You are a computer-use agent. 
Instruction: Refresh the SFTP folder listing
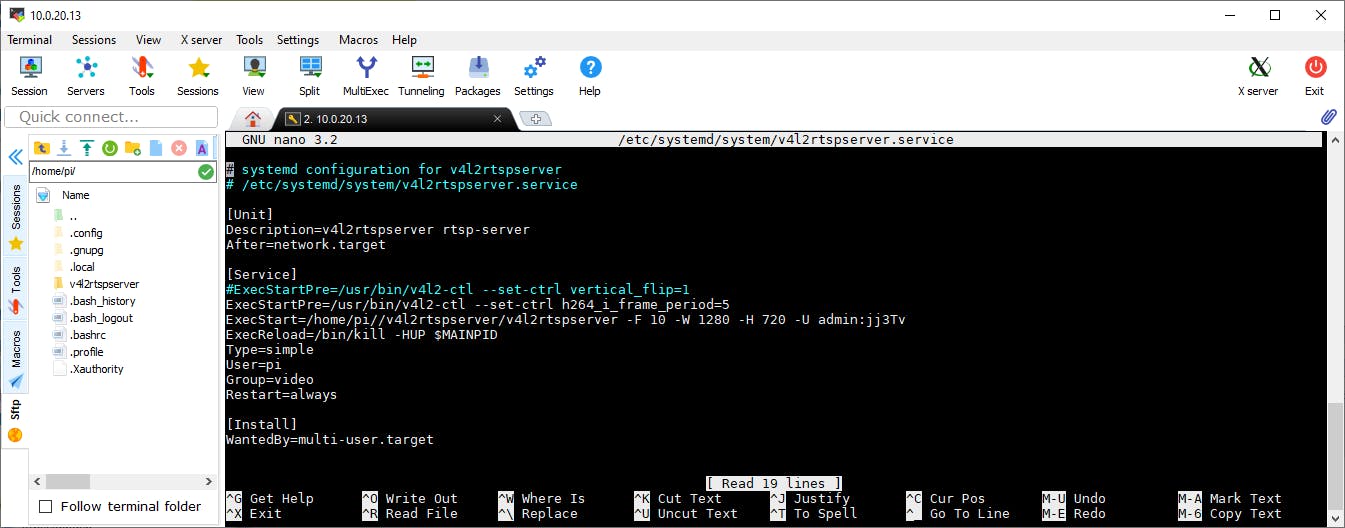point(110,148)
